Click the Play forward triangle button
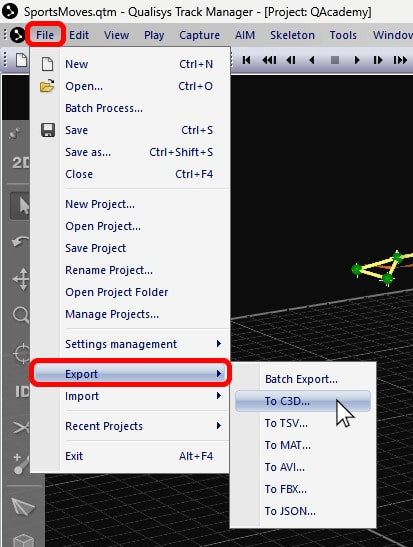The image size is (413, 547). (x=356, y=60)
